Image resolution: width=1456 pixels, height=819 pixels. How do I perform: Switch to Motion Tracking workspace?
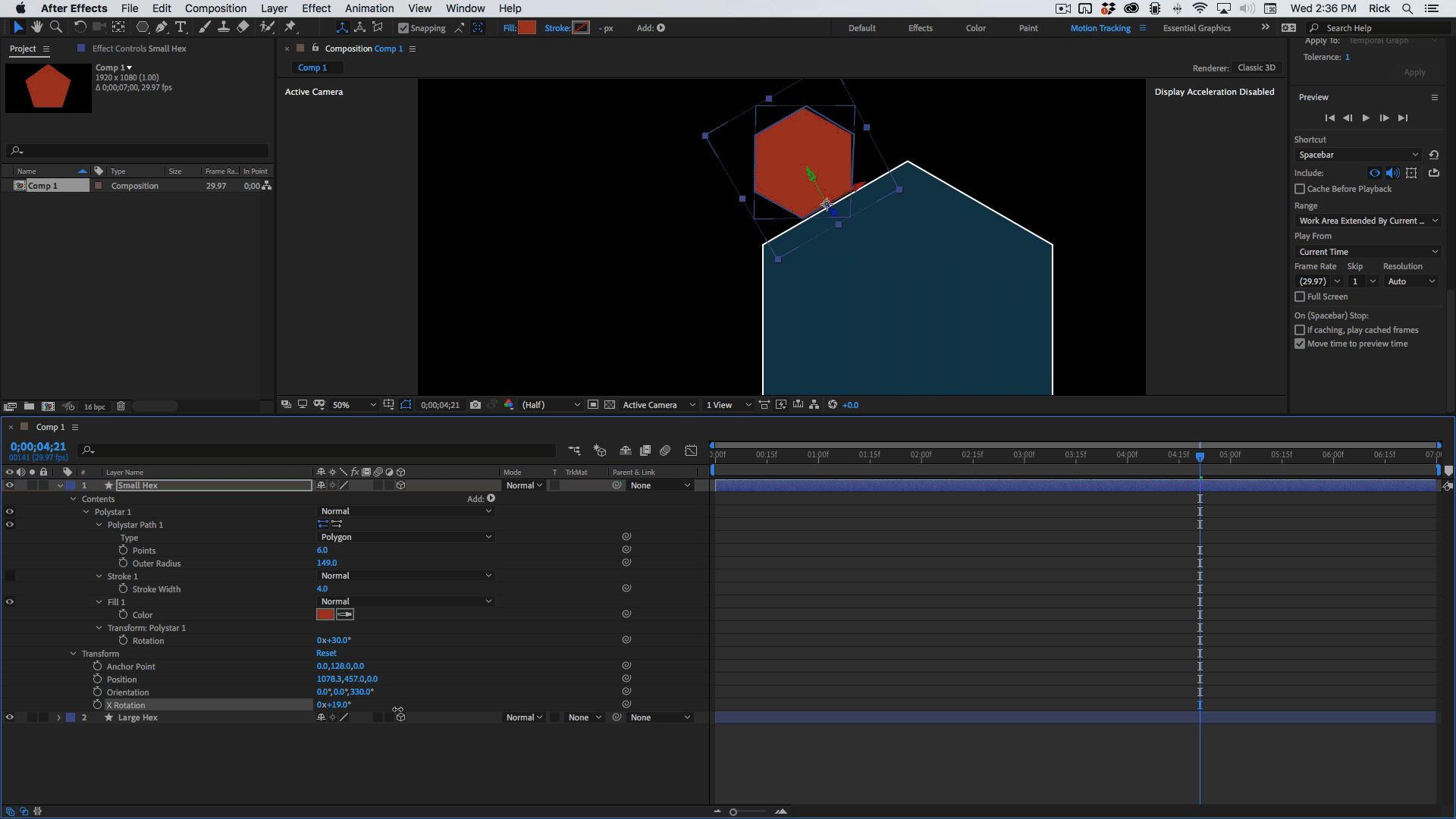(x=1100, y=28)
